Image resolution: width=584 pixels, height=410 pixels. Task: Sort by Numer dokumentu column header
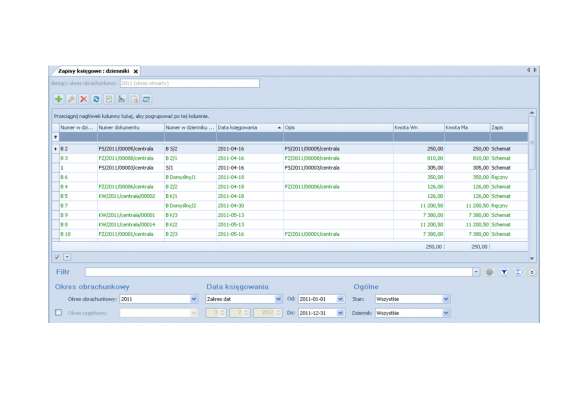(x=131, y=127)
